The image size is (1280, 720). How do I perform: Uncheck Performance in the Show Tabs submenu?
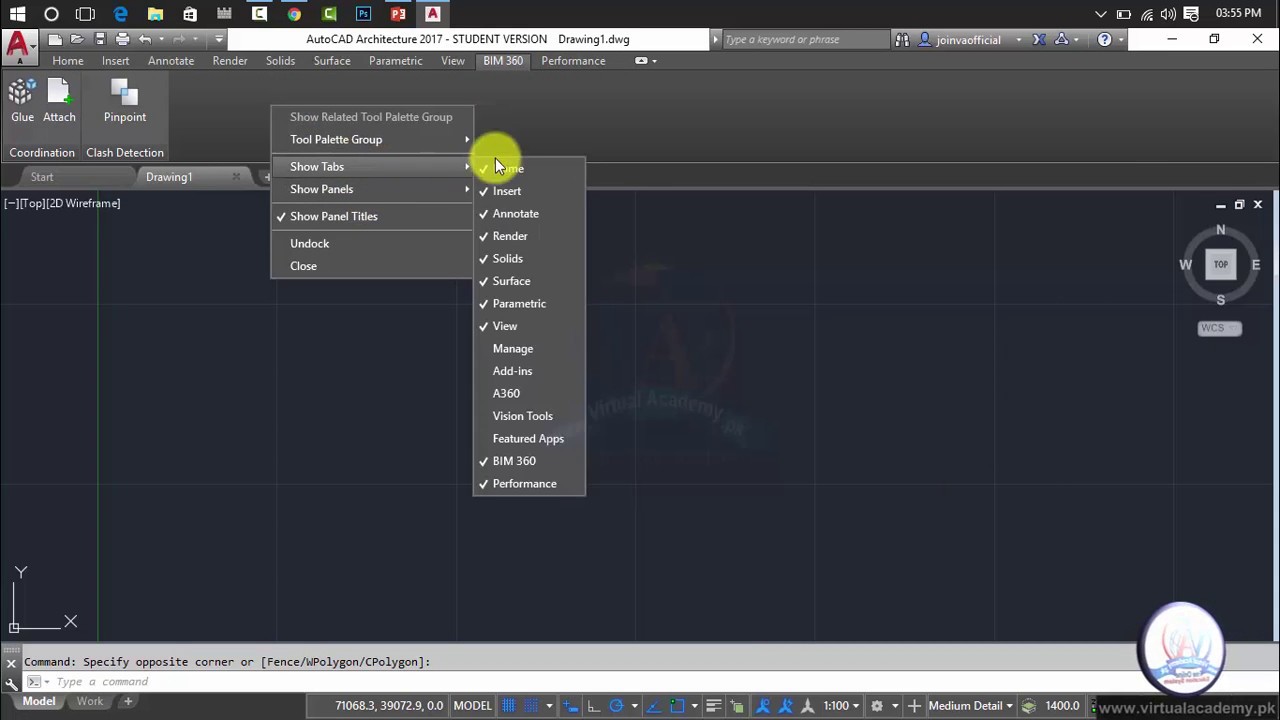coord(529,484)
